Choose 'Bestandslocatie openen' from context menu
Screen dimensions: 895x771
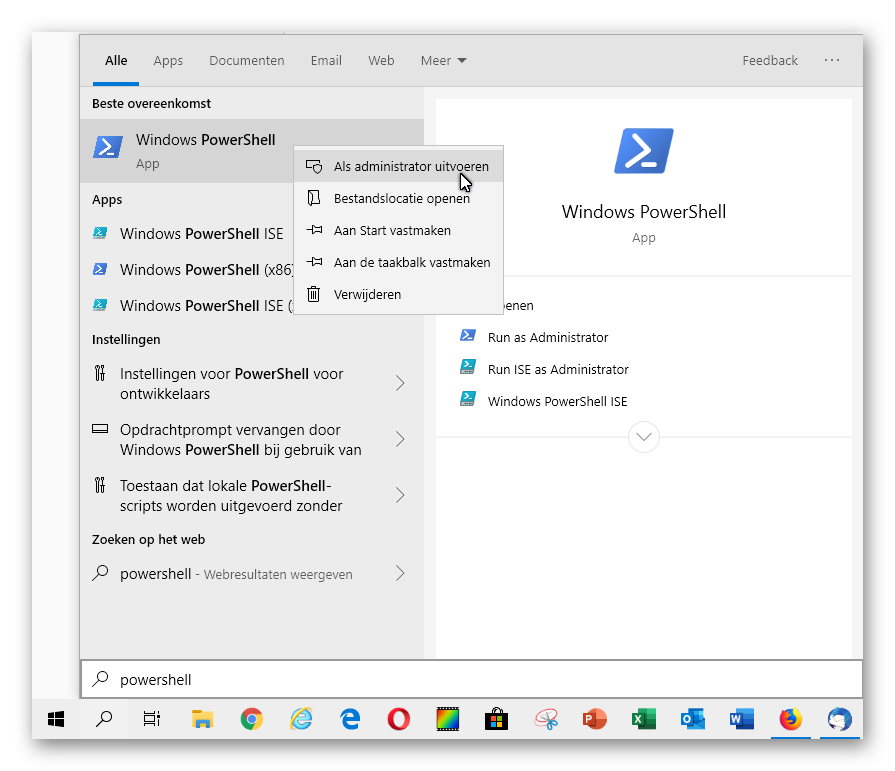click(398, 198)
